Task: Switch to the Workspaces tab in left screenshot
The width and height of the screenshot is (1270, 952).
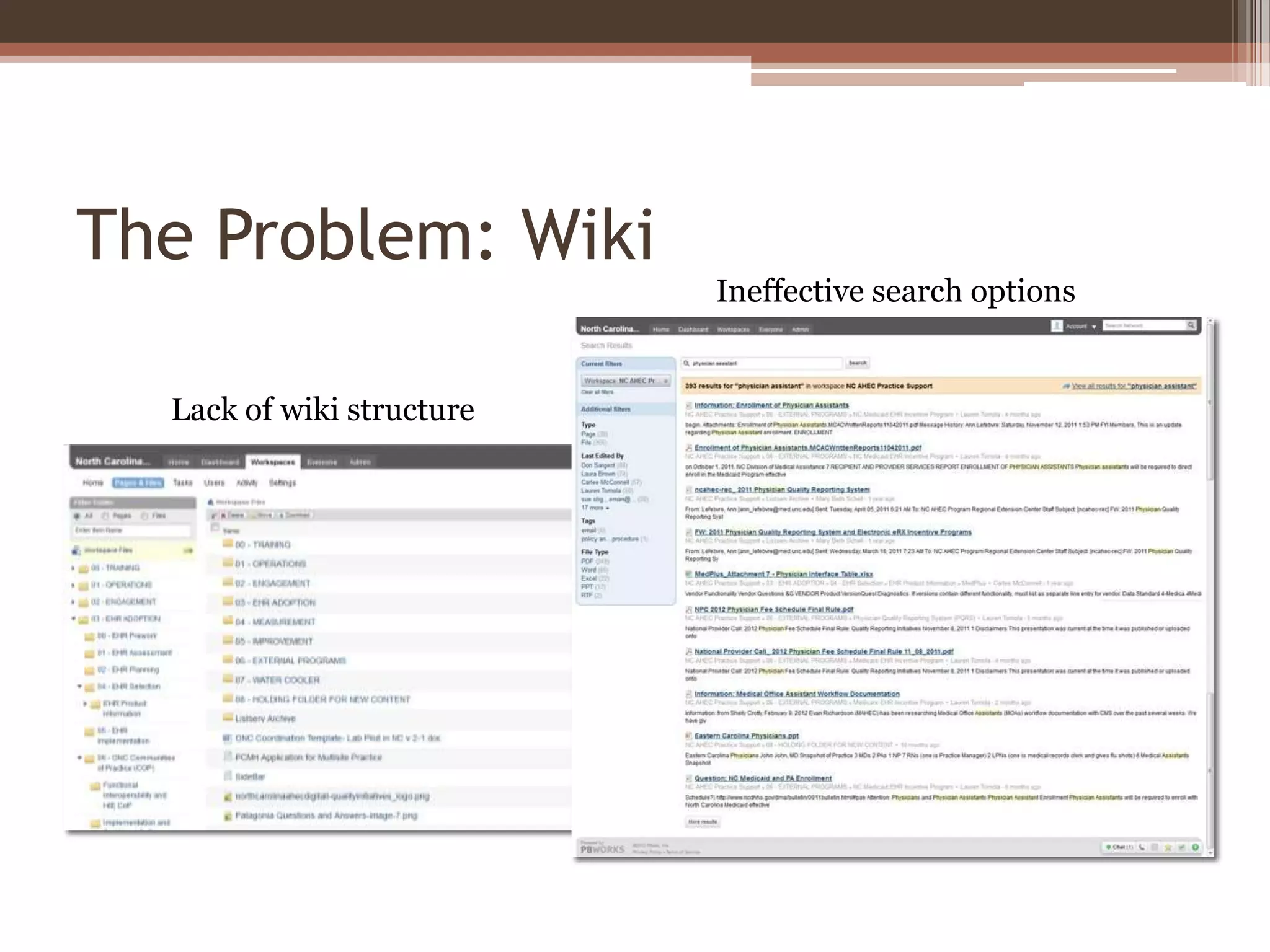Action: (x=273, y=462)
